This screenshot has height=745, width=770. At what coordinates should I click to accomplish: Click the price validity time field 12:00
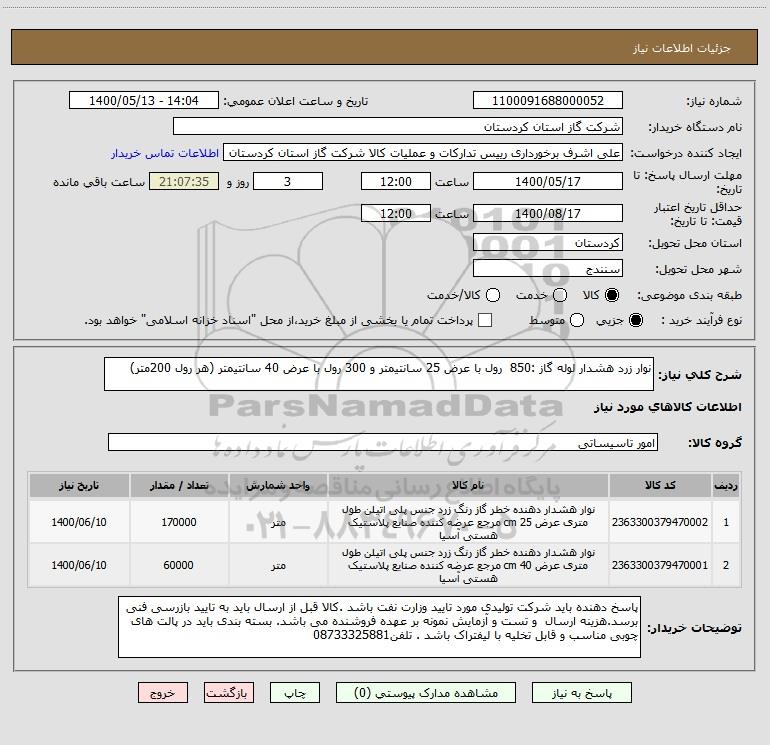point(396,214)
